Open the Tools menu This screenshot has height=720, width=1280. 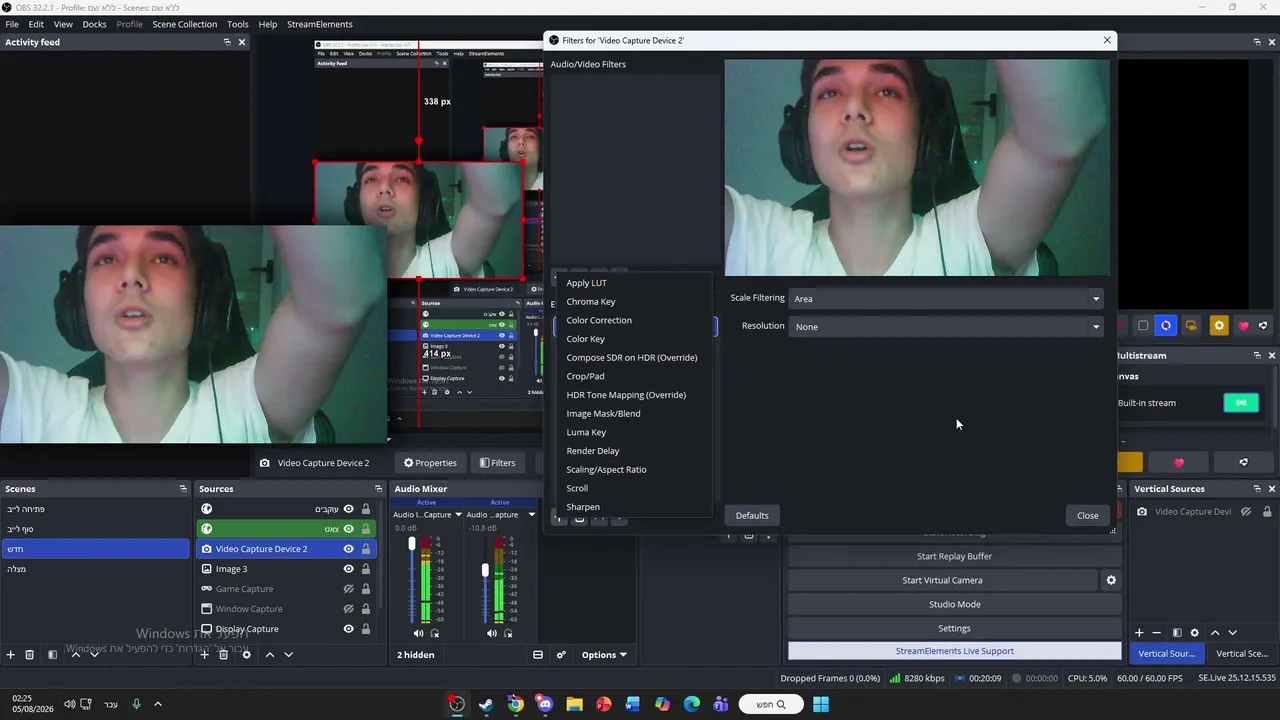pos(238,24)
